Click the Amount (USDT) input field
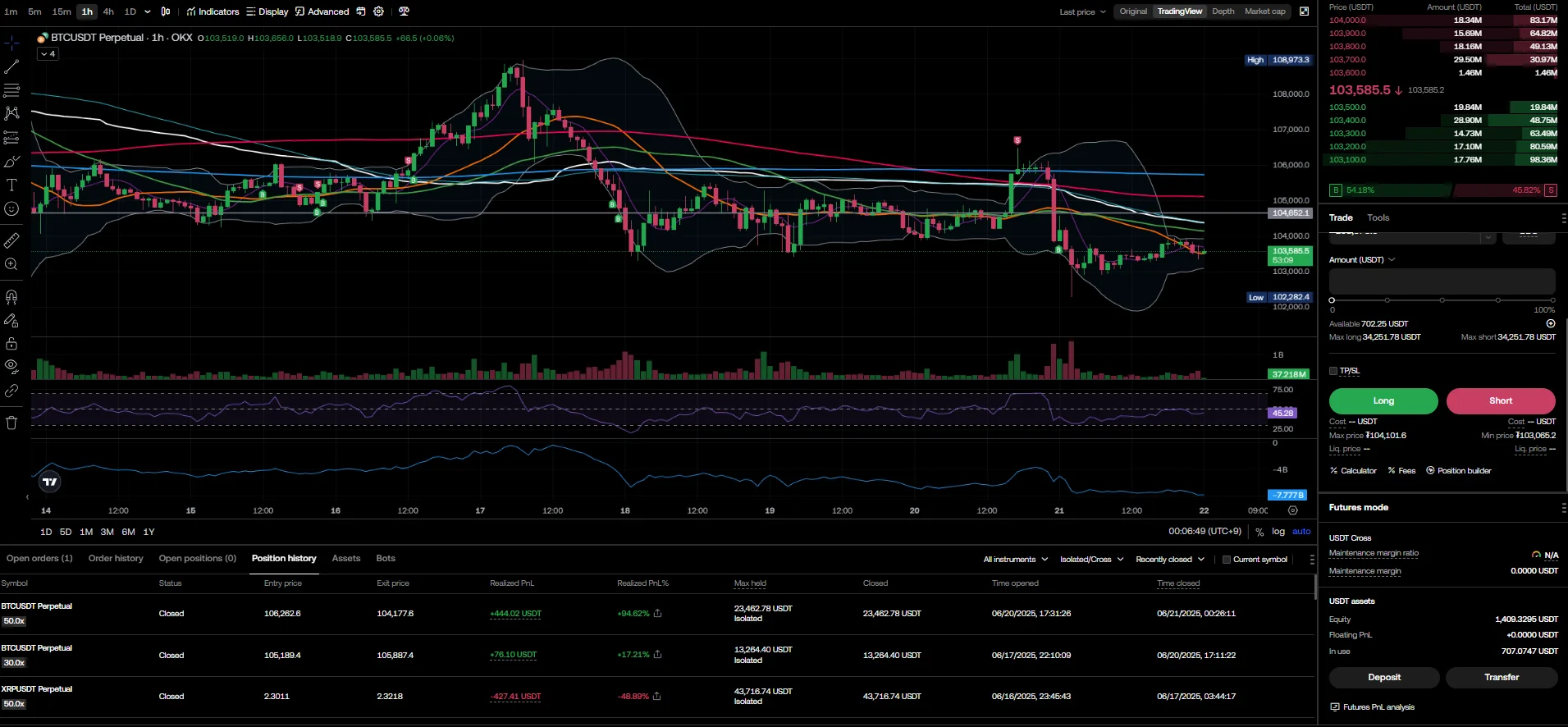Viewport: 1568px width, 727px height. 1442,281
